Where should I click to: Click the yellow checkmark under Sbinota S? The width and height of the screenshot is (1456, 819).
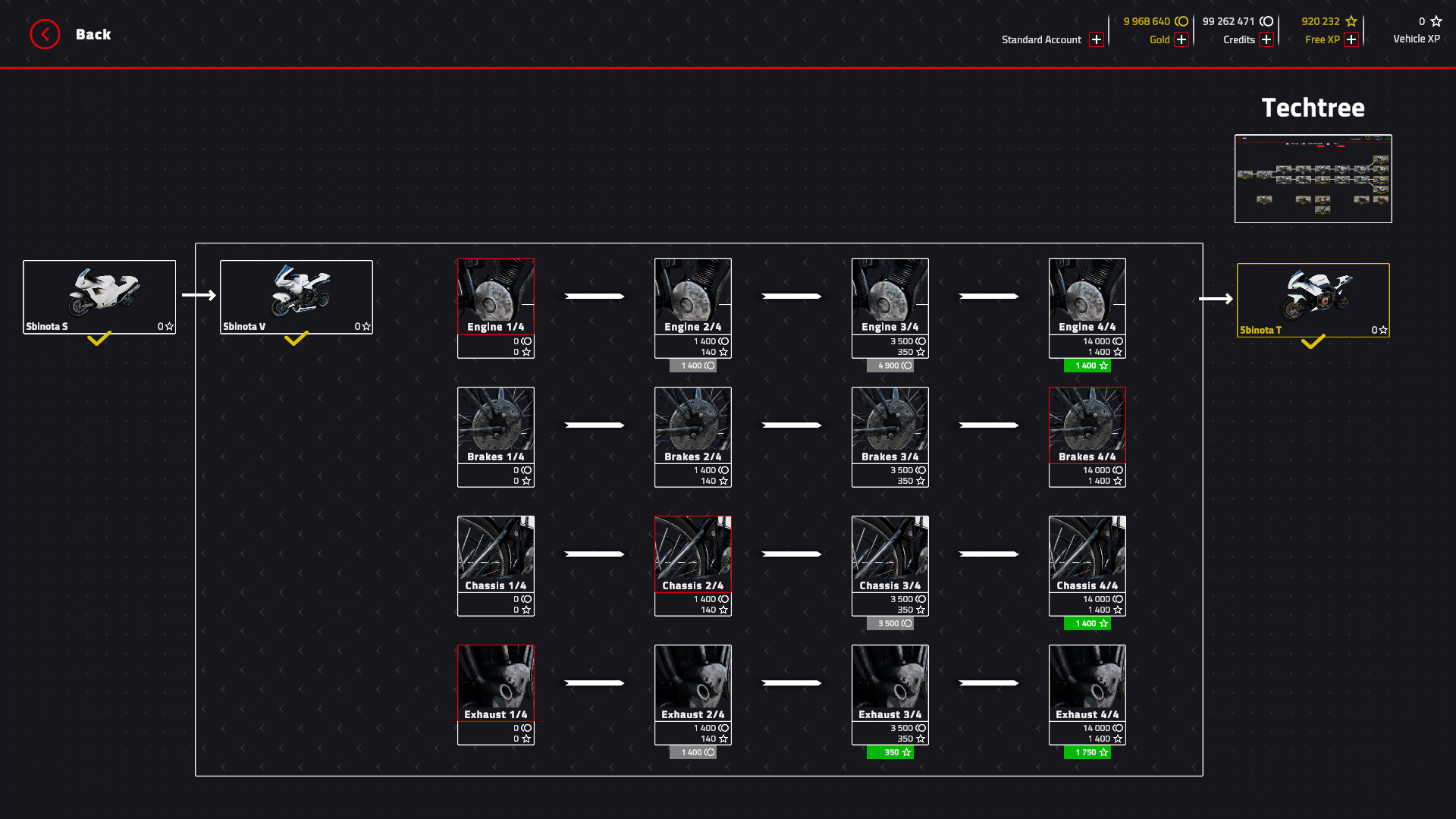point(99,339)
